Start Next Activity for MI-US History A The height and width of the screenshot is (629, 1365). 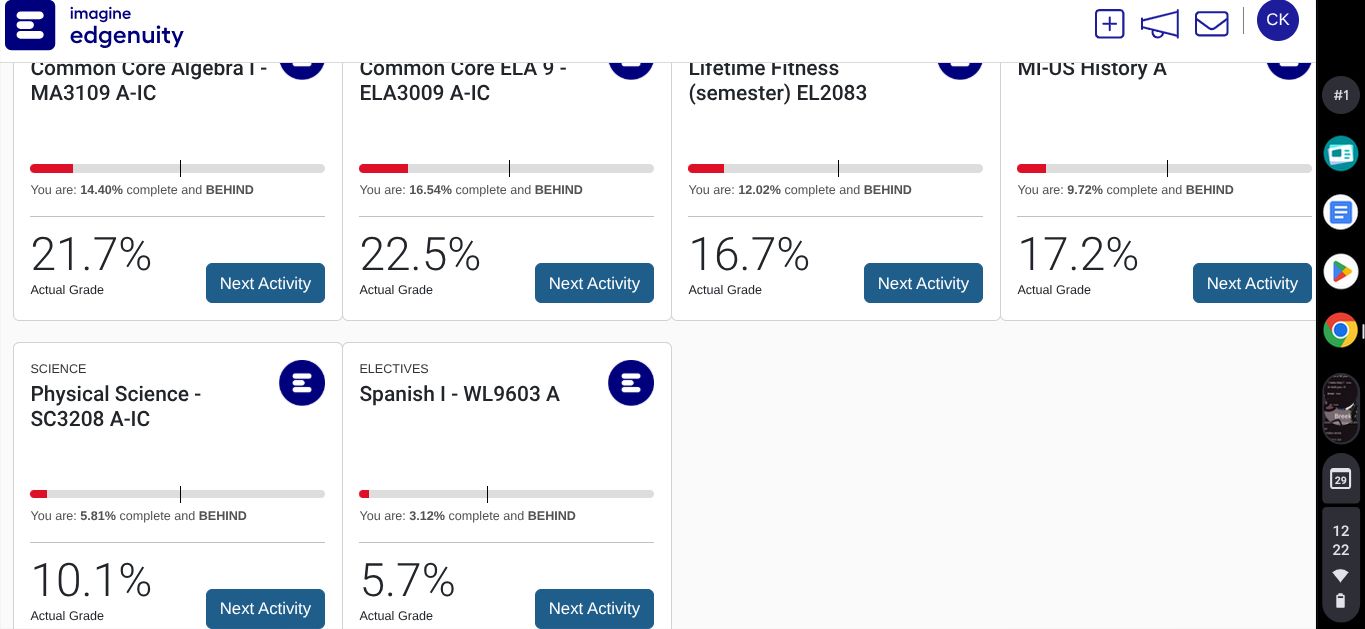[x=1252, y=283]
